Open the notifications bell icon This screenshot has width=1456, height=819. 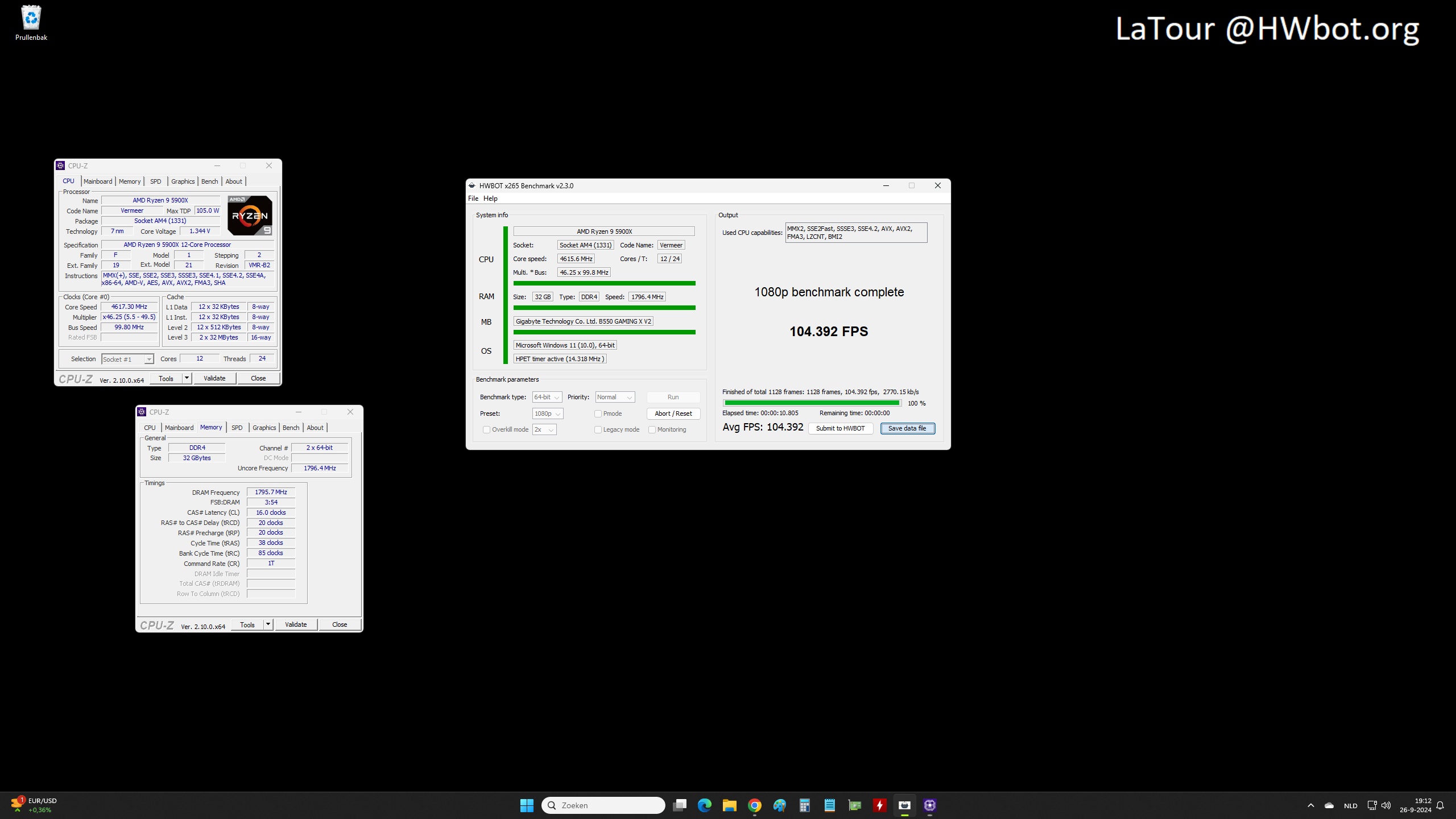[1440, 805]
